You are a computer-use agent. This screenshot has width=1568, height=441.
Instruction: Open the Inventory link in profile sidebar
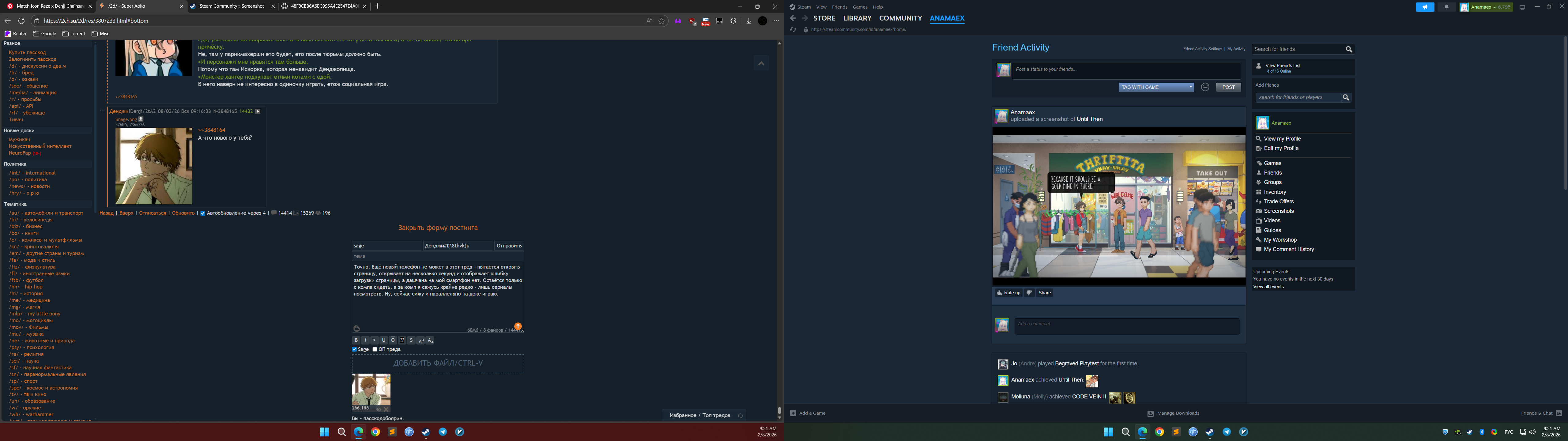[1275, 192]
